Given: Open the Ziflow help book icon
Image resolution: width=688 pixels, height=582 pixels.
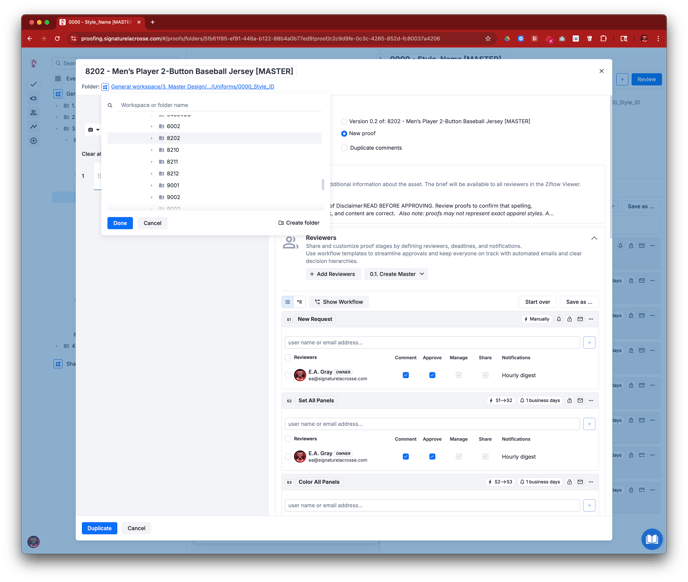Looking at the screenshot, I should pyautogui.click(x=651, y=539).
